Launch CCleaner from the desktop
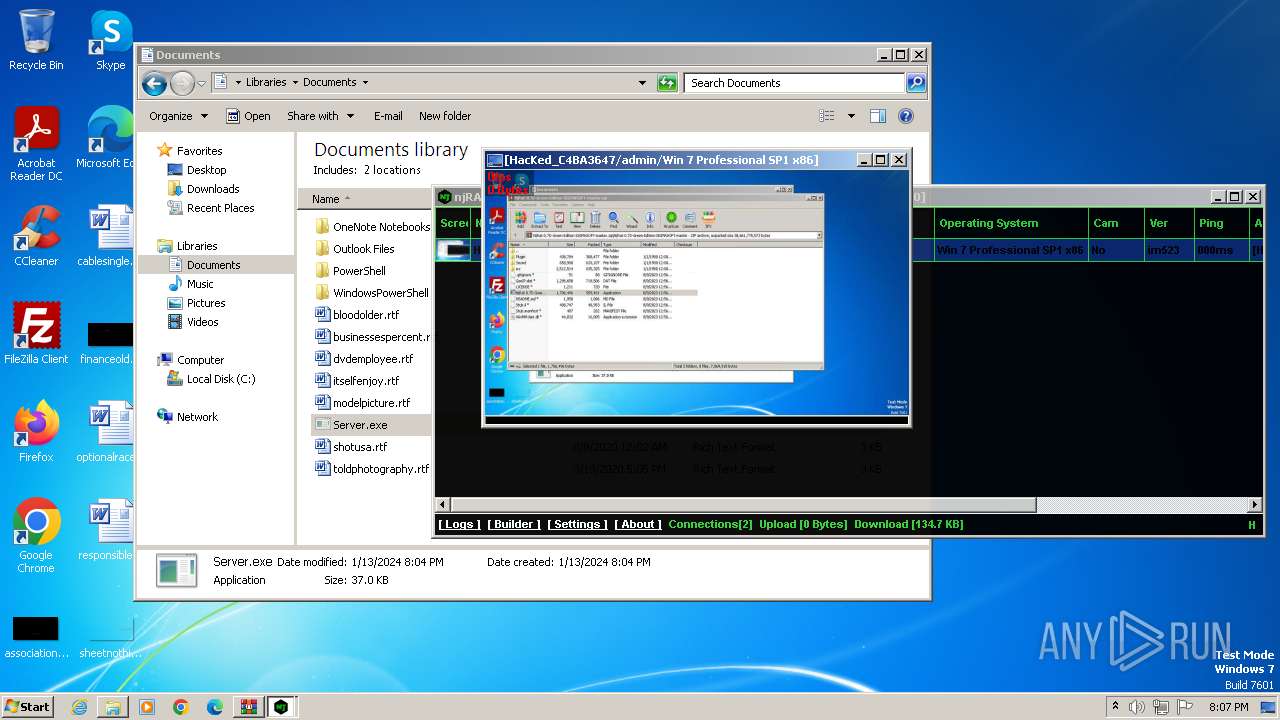1280x720 pixels. 36,236
